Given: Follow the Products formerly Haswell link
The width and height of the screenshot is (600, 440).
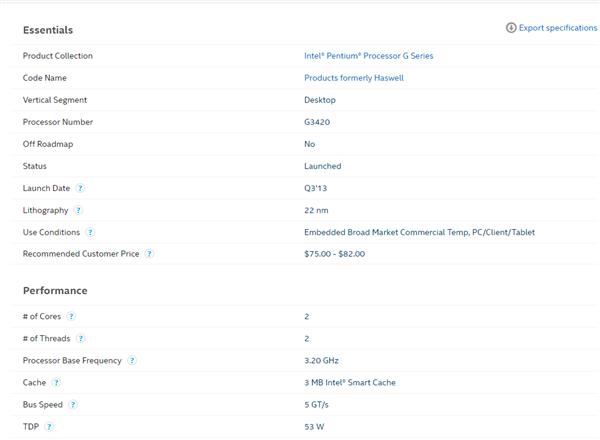Looking at the screenshot, I should pyautogui.click(x=353, y=78).
